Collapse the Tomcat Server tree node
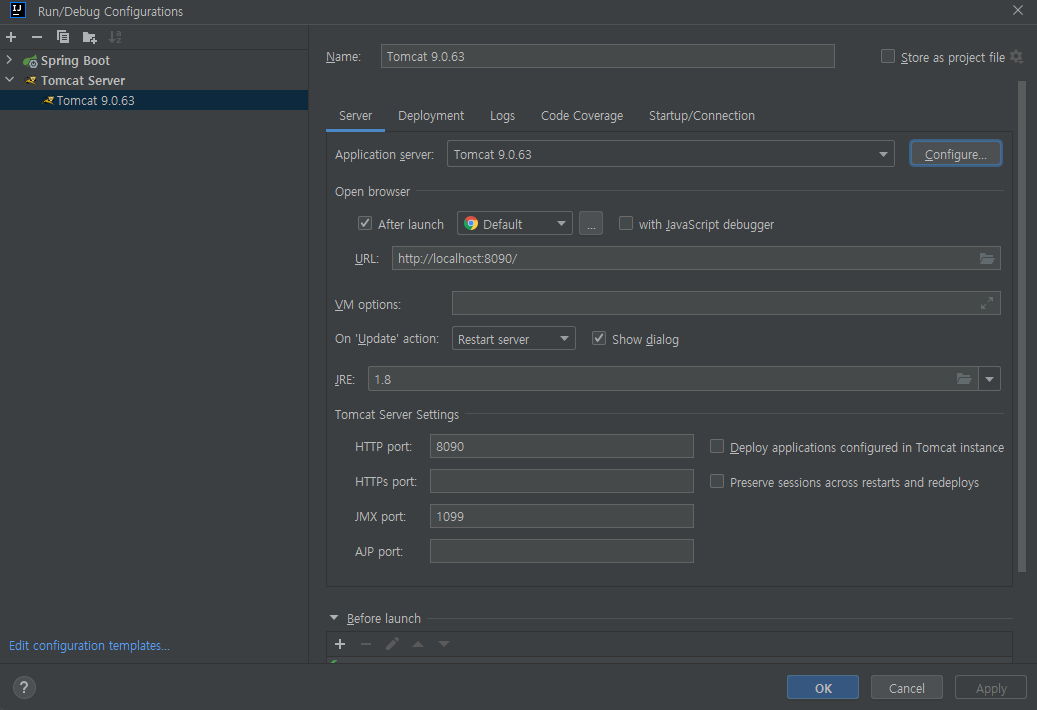Viewport: 1037px width, 710px height. tap(9, 80)
